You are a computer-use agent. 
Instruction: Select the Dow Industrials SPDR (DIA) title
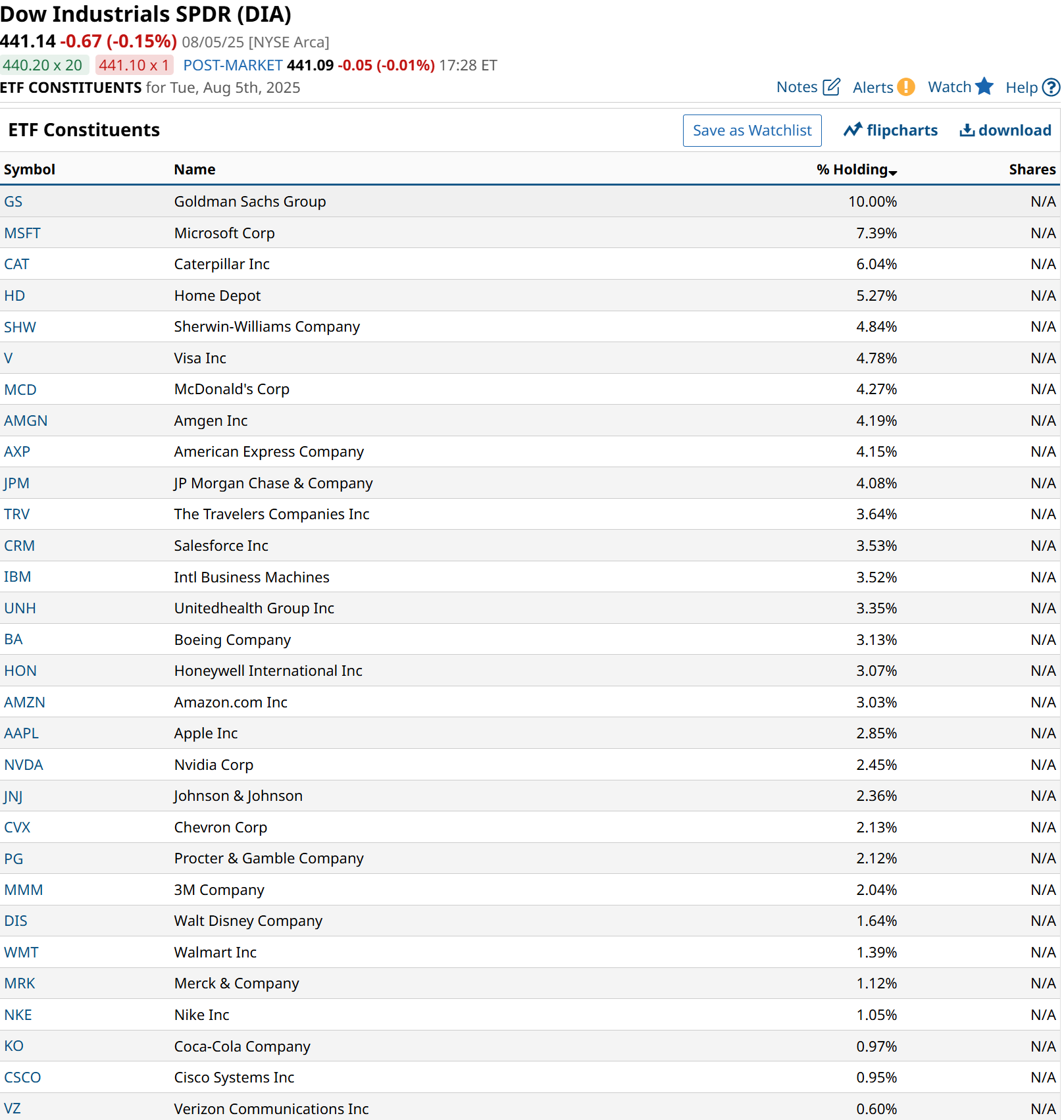(146, 14)
